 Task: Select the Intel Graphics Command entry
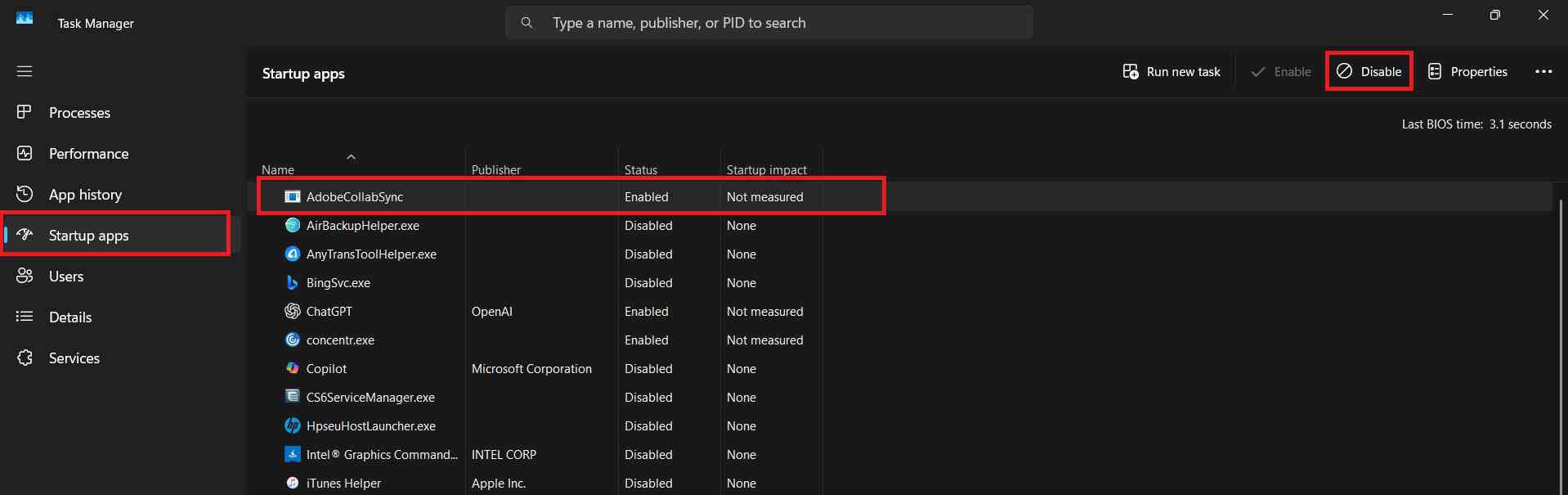[x=382, y=455]
